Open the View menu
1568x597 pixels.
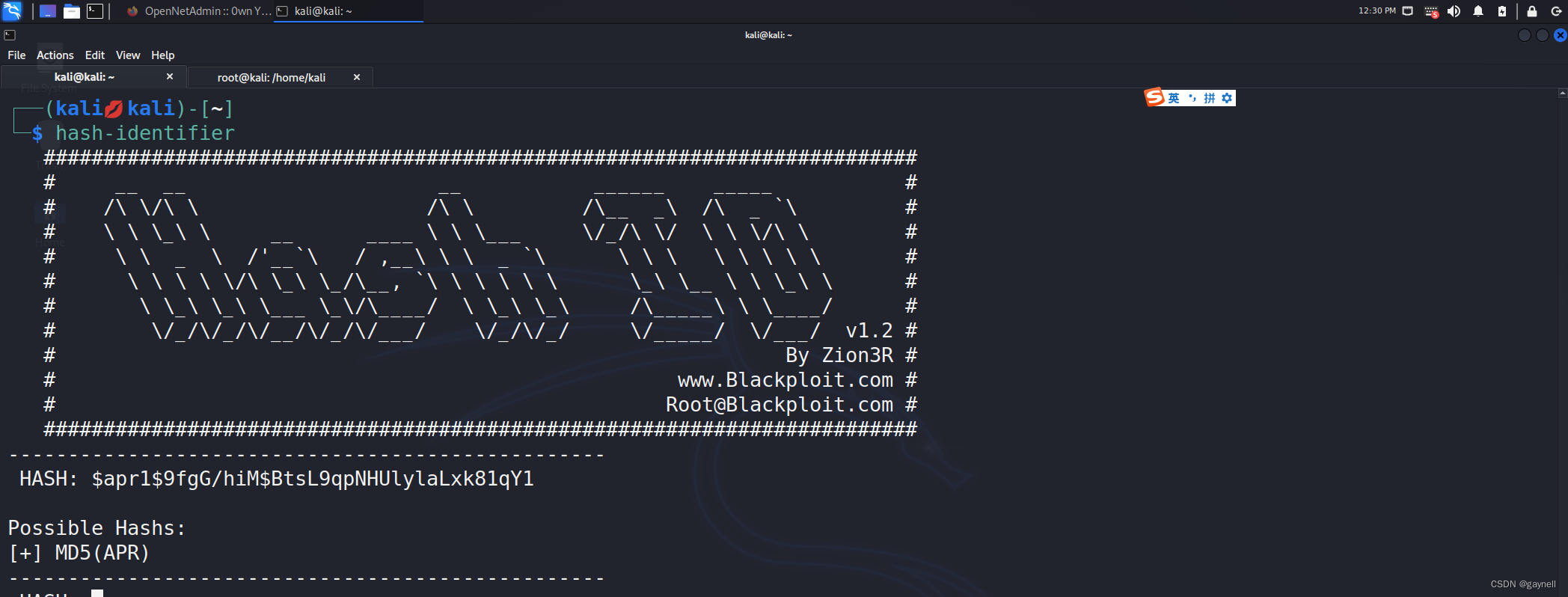[128, 55]
